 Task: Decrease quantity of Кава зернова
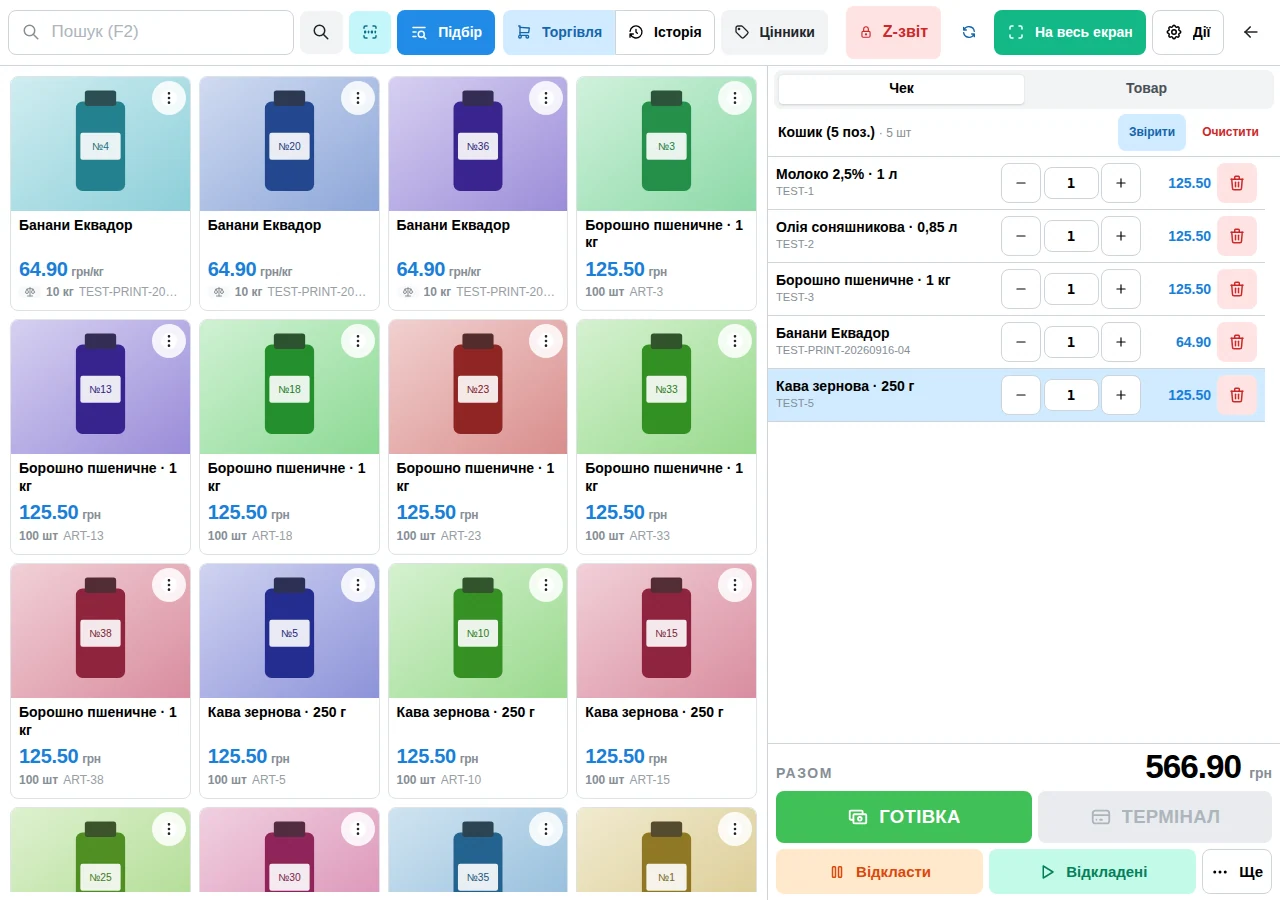tap(1021, 395)
